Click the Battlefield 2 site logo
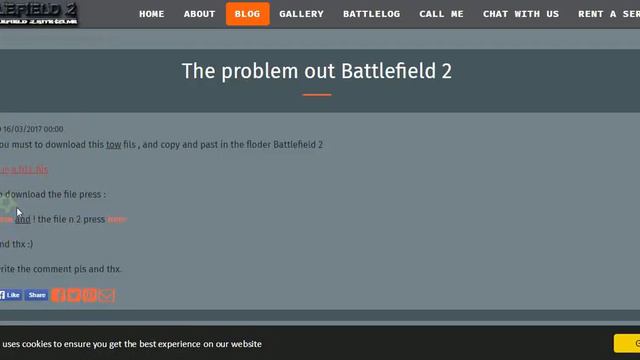 click(x=39, y=13)
